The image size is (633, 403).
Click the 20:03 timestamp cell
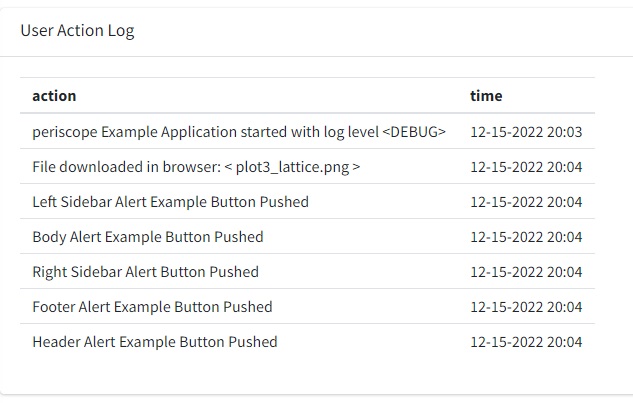526,132
